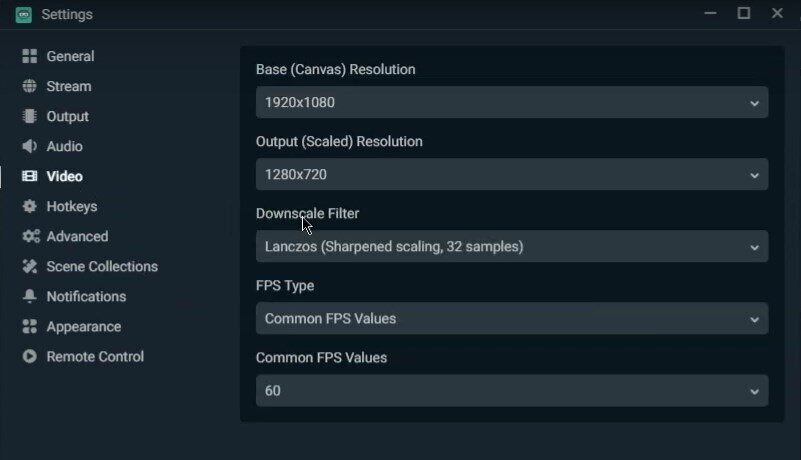Click the Scene Collections icon
Screen dimensions: 801x460
[30, 267]
